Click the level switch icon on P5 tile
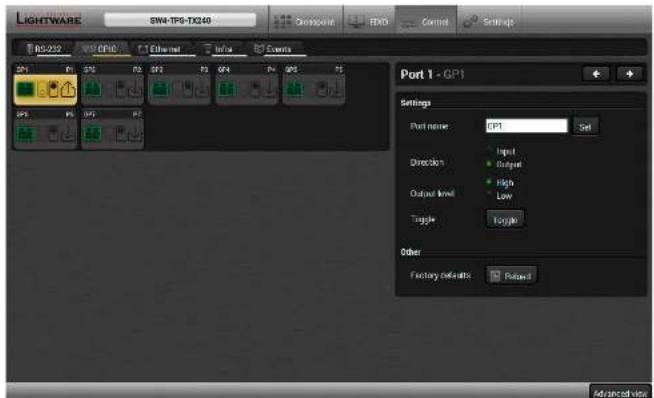 323,89
